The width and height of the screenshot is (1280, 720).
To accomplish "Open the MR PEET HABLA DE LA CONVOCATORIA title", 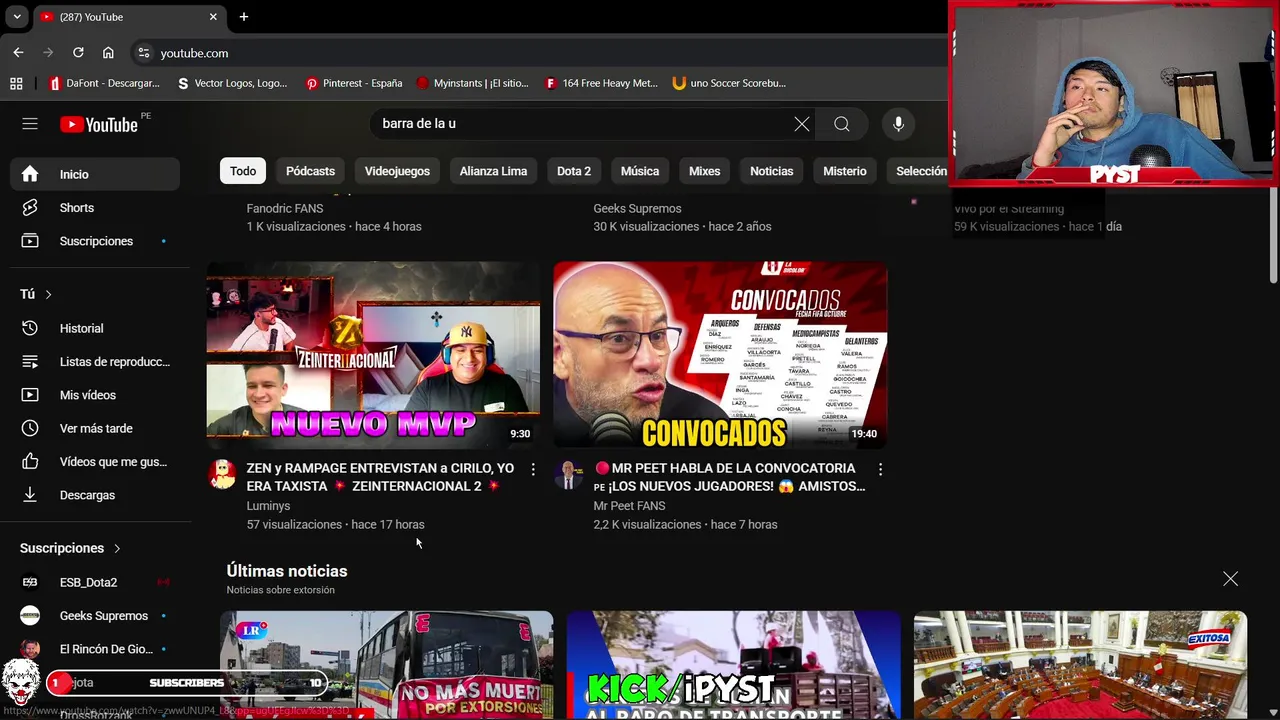I will [729, 477].
